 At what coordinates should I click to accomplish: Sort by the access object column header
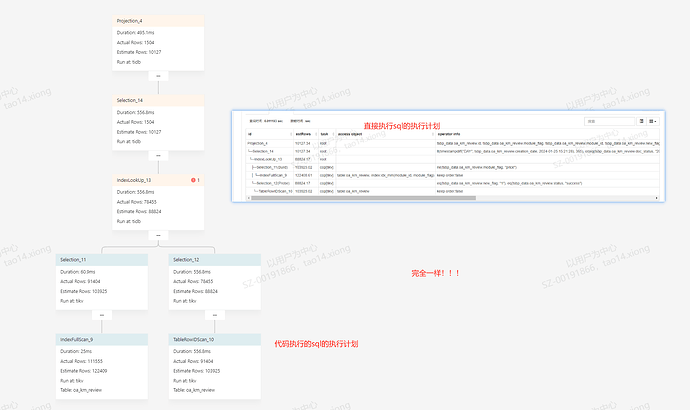tap(385, 134)
